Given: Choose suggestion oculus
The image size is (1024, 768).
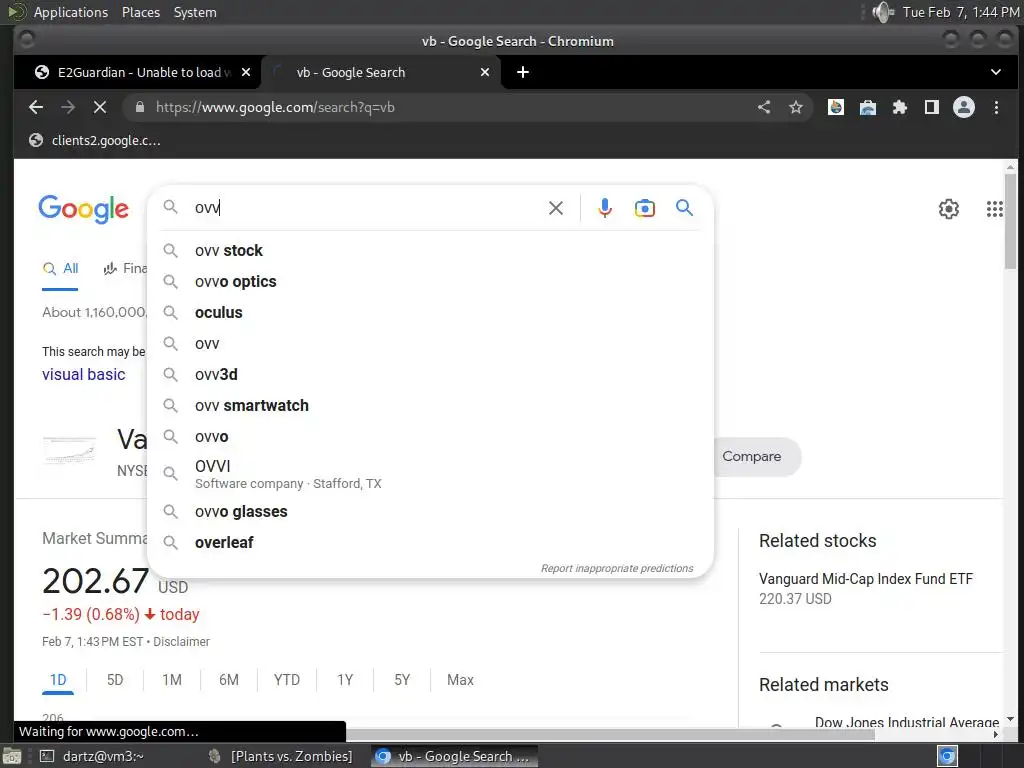Looking at the screenshot, I should coord(430,312).
